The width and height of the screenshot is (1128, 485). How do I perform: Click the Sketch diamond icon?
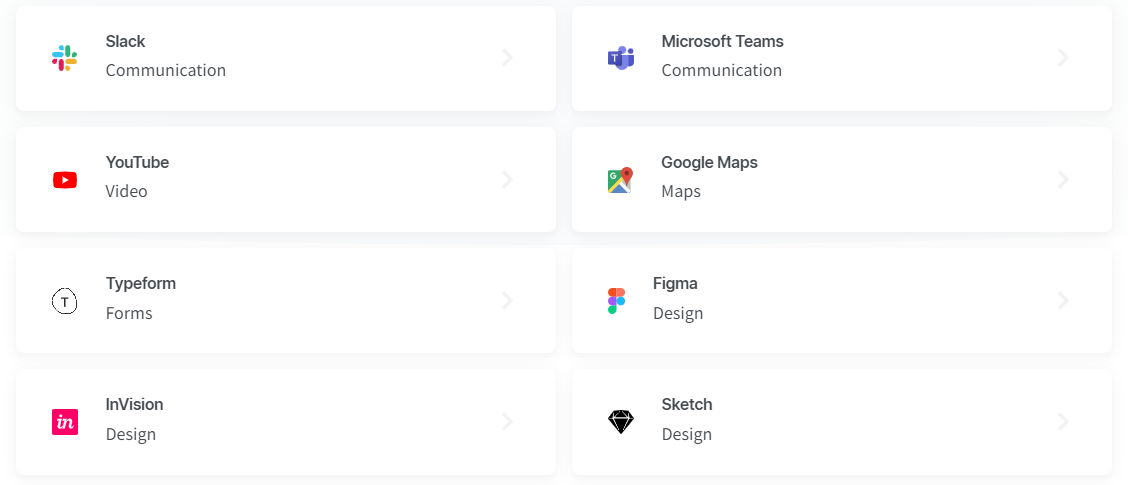click(x=620, y=422)
